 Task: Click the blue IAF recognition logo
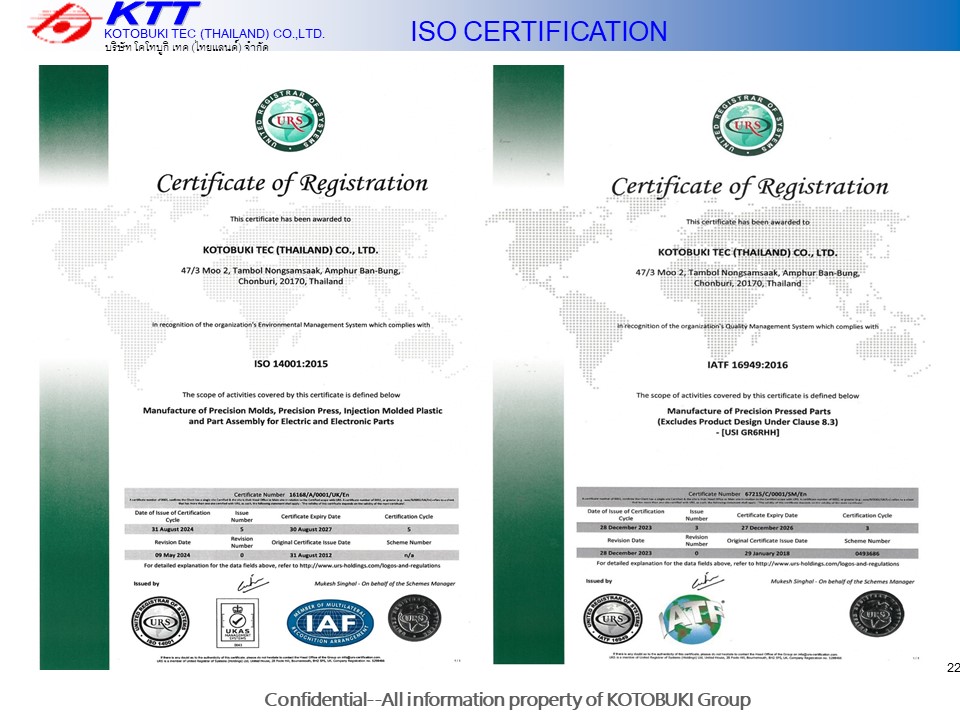pyautogui.click(x=330, y=623)
